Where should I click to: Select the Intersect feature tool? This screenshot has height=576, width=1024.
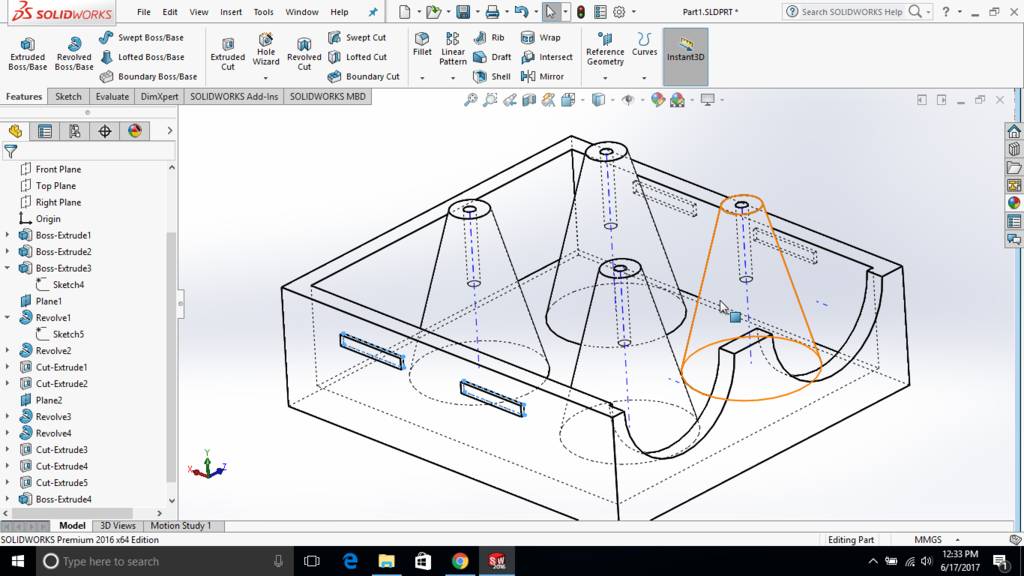(x=547, y=57)
